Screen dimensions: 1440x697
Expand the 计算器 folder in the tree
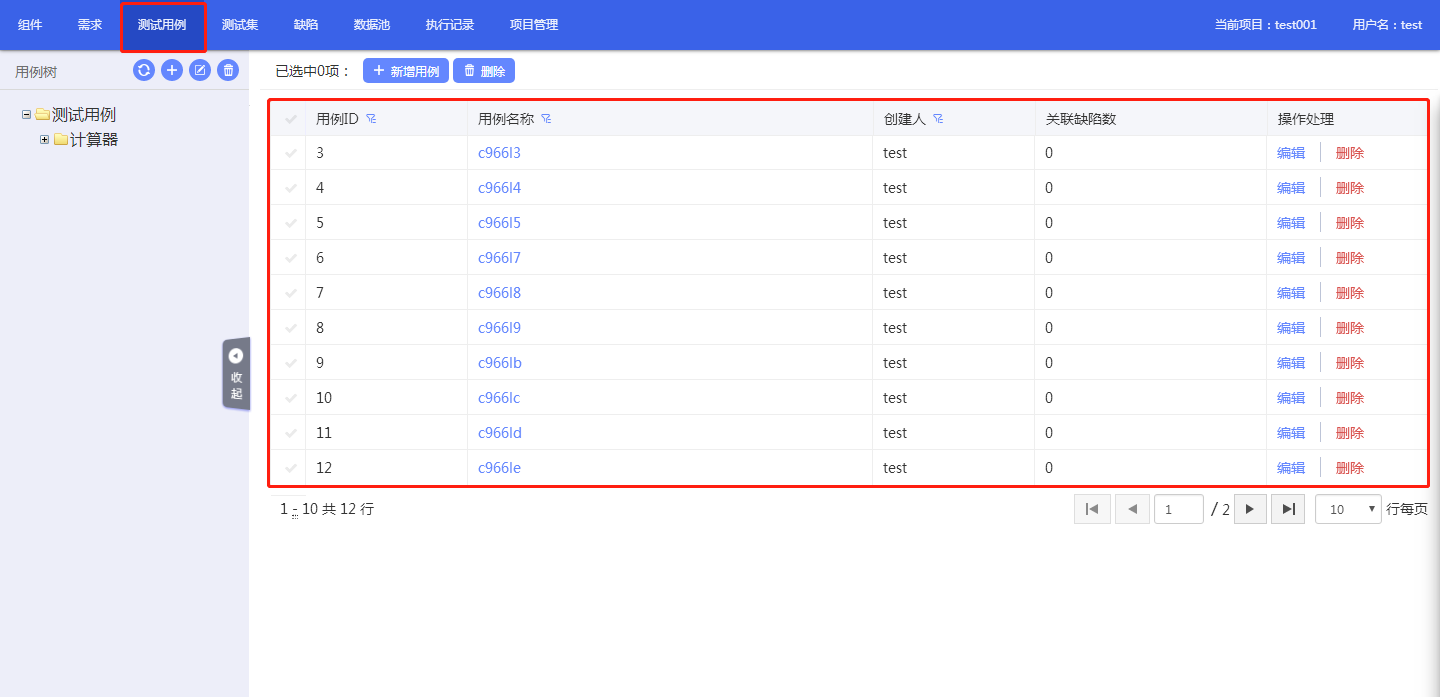click(44, 140)
